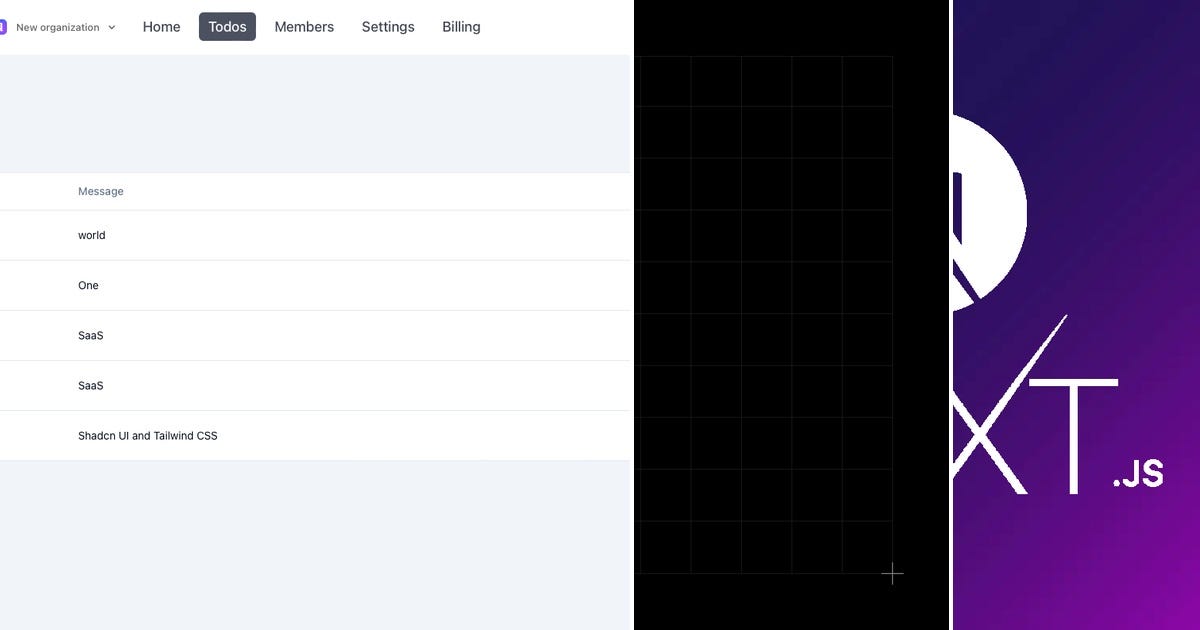This screenshot has width=1200, height=630.
Task: Go to the Billing tab
Action: pyautogui.click(x=461, y=27)
